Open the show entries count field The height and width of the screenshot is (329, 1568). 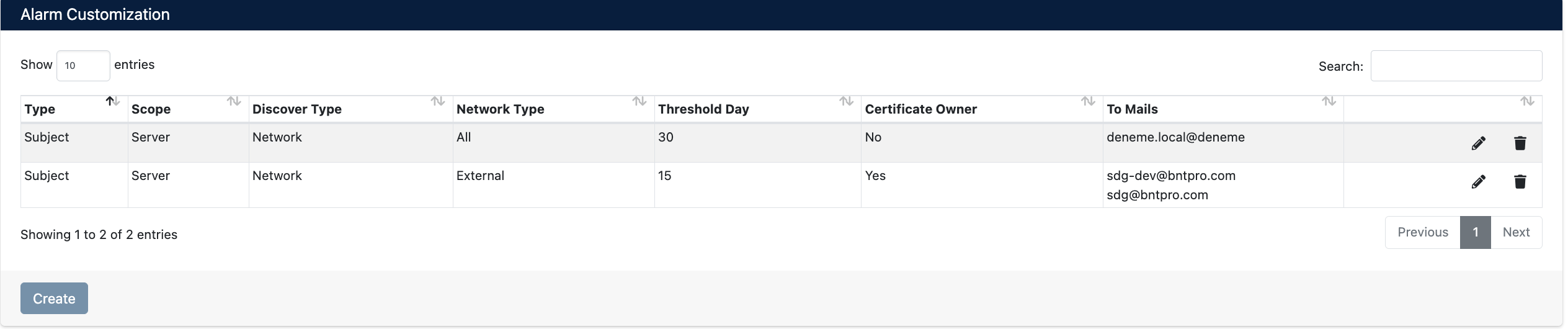pos(83,66)
